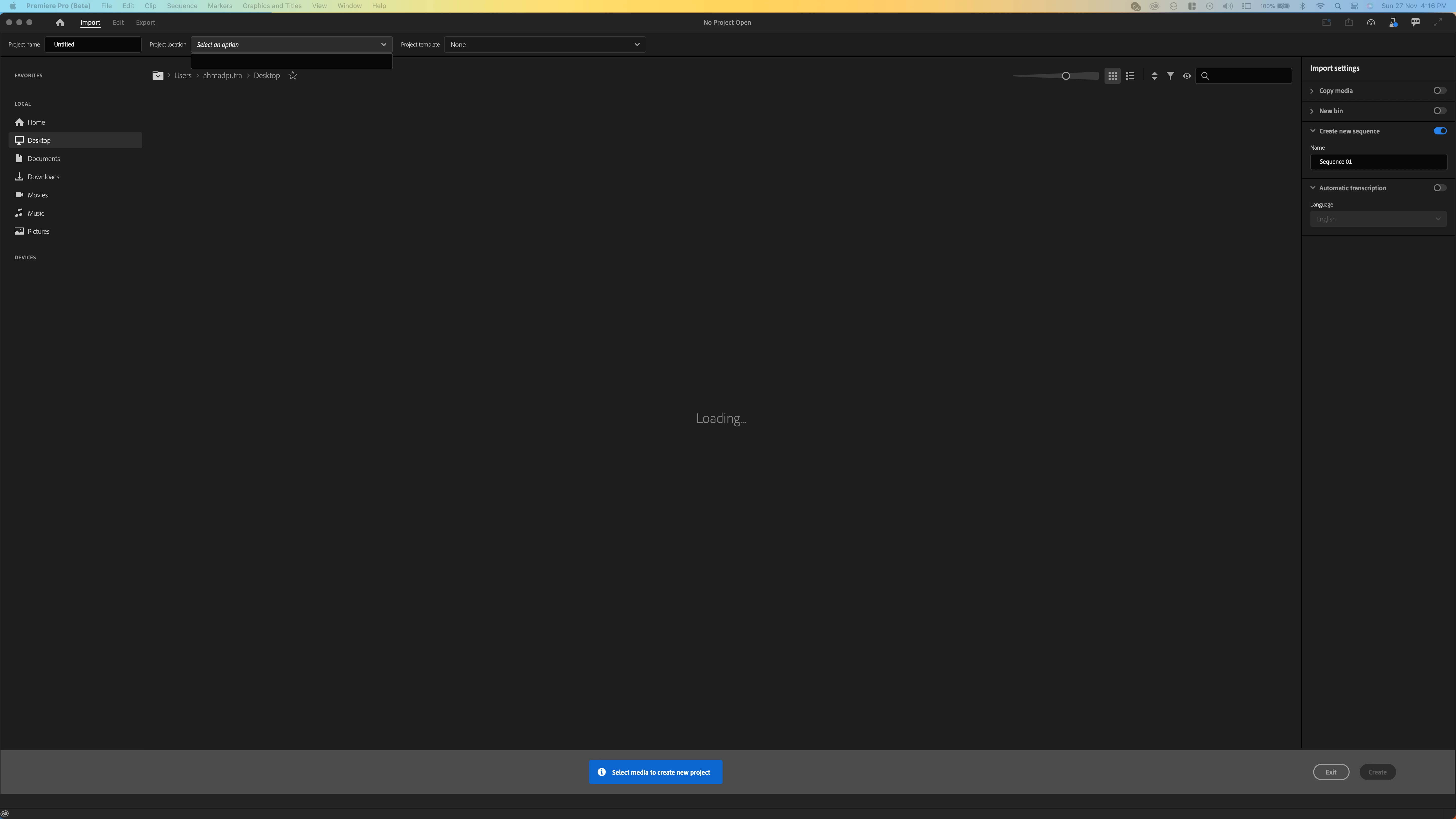Open the file type filter icon
Screen dimensions: 1456x819
(1170, 76)
